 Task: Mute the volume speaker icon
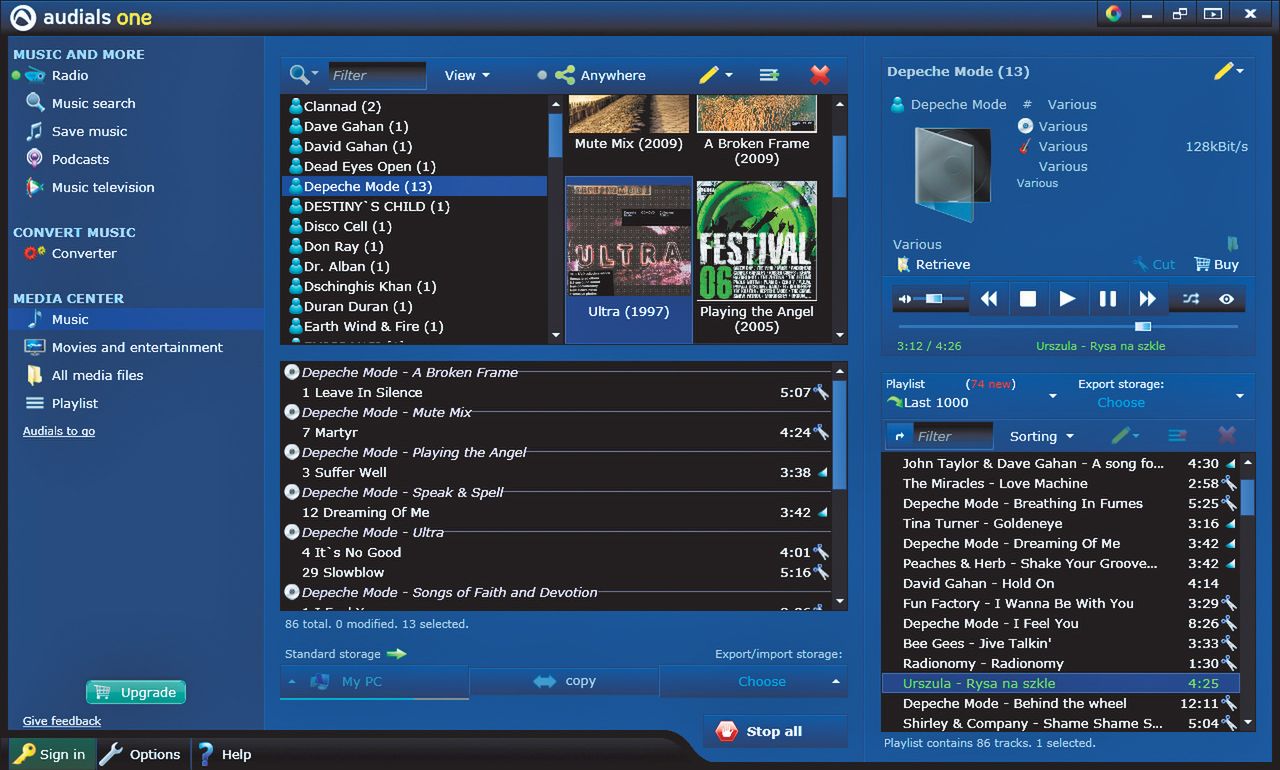click(x=905, y=299)
